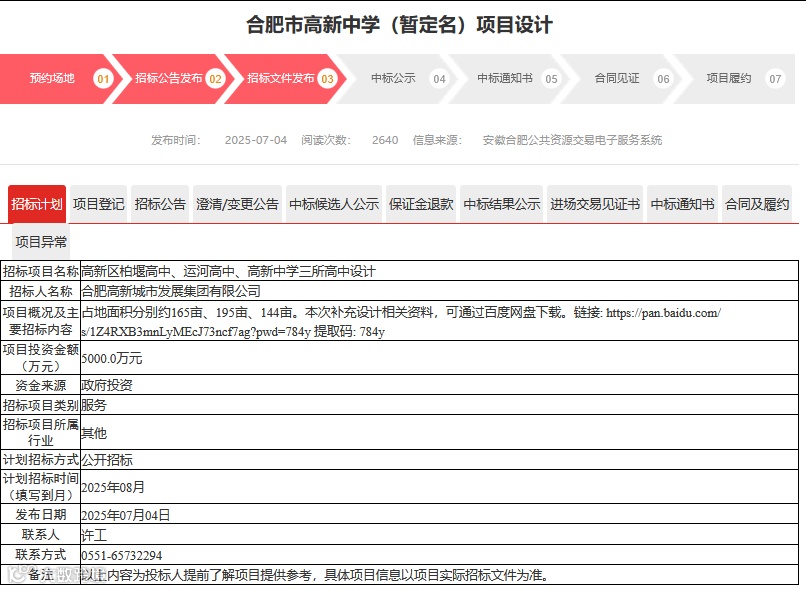Click the release date 2025年07月04日
Image resolution: width=806 pixels, height=590 pixels.
125,514
